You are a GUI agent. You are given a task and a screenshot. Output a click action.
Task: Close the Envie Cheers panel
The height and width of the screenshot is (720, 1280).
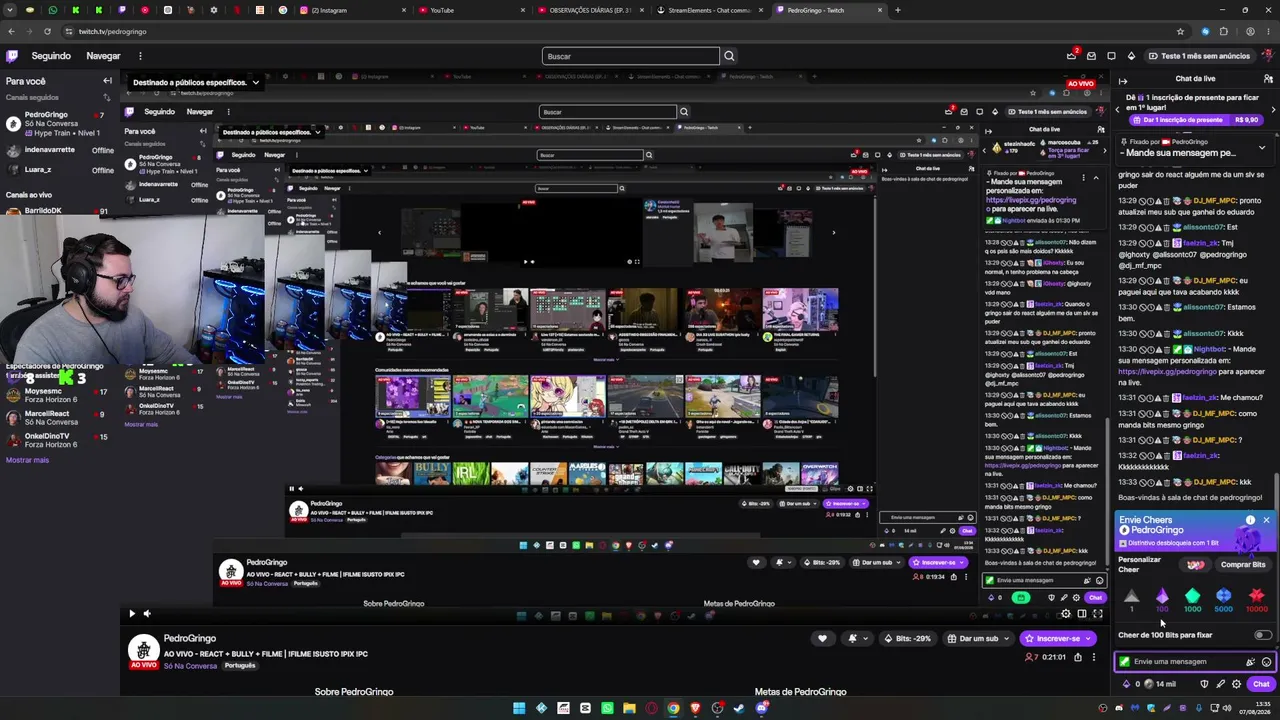click(1266, 520)
